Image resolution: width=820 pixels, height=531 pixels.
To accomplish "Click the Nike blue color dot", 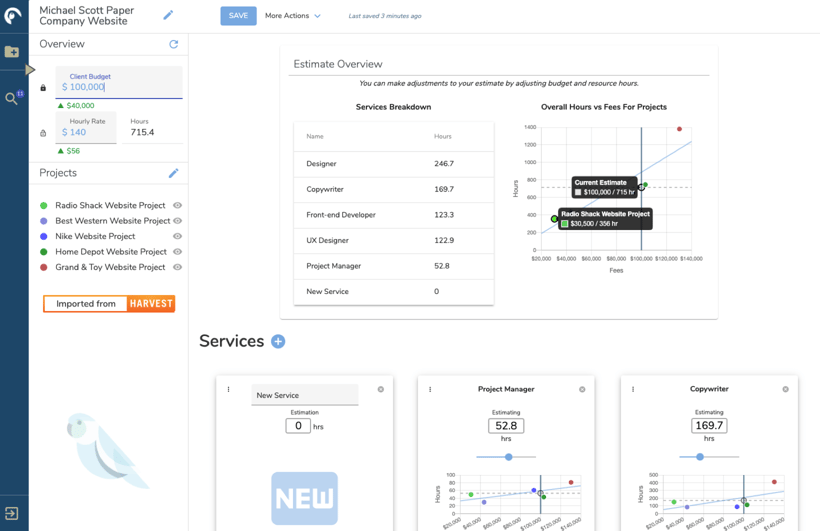I will point(44,236).
